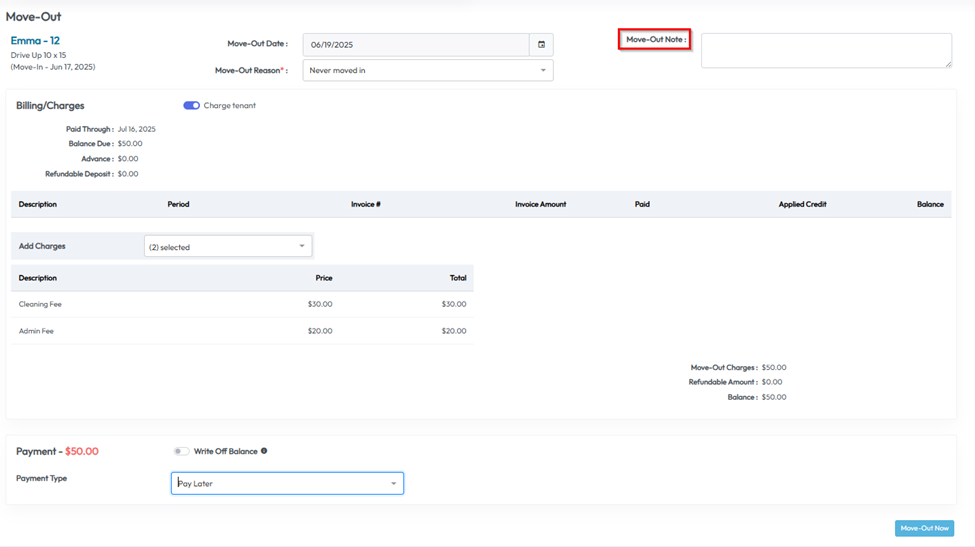Click the Invoice # column header
The image size is (975, 547).
coord(365,204)
